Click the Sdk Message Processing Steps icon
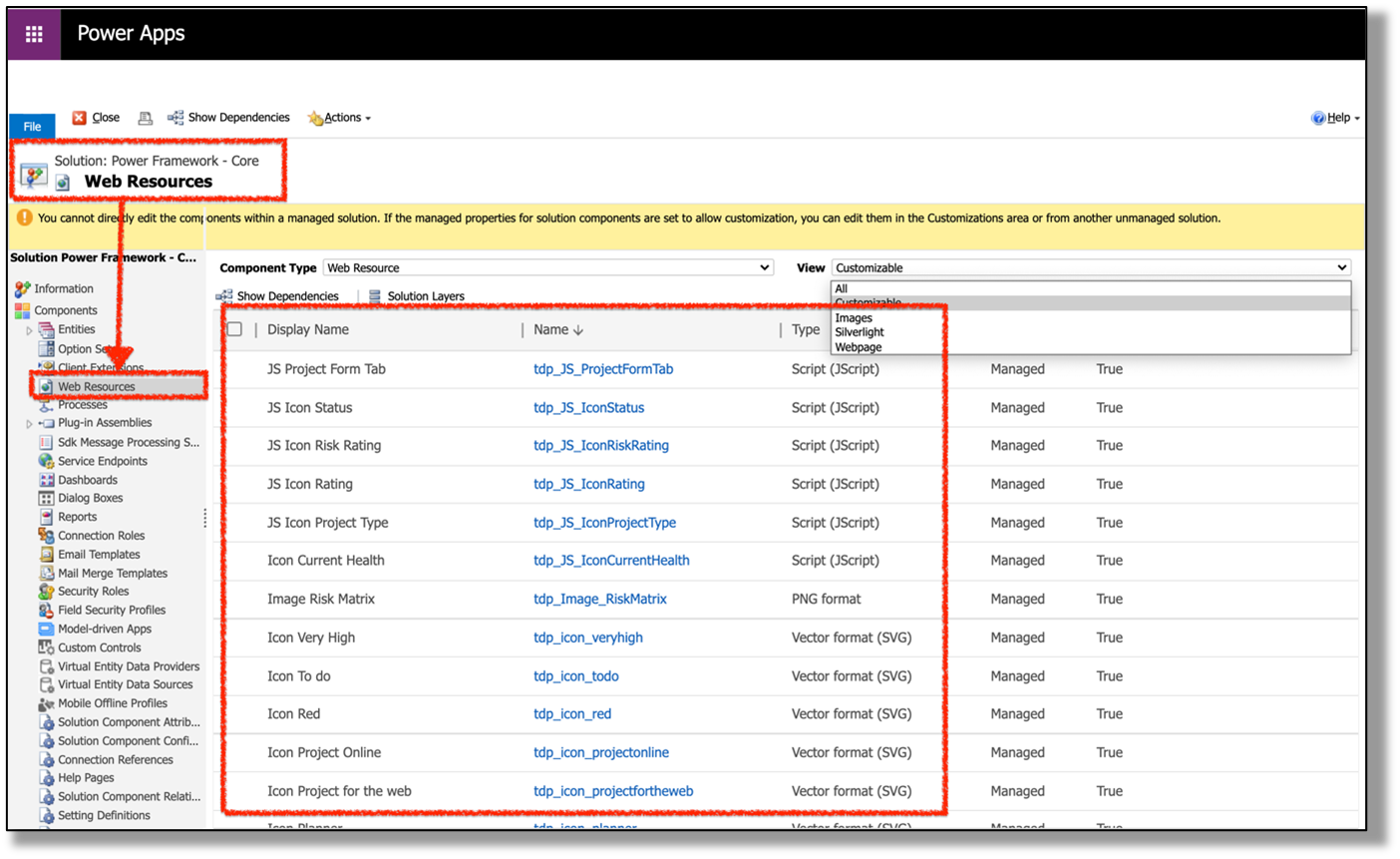 point(46,442)
